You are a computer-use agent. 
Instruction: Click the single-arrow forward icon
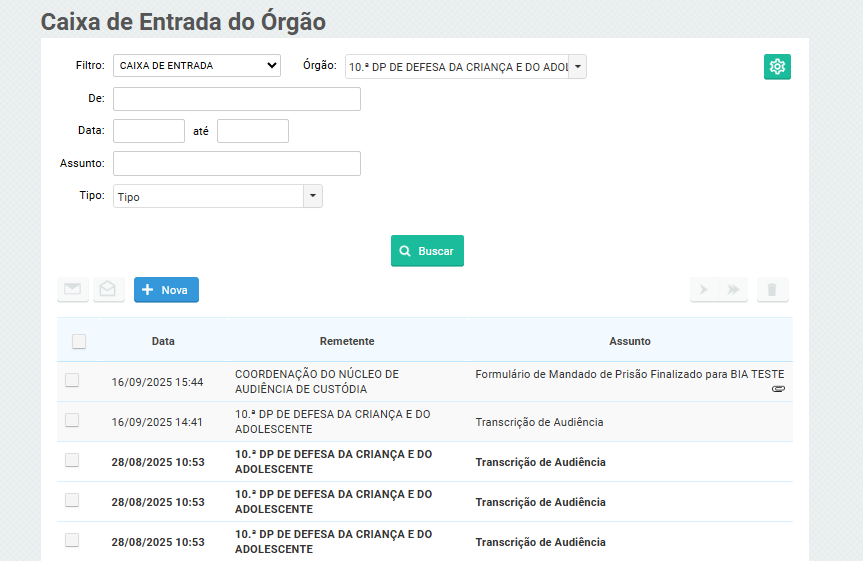(x=704, y=290)
